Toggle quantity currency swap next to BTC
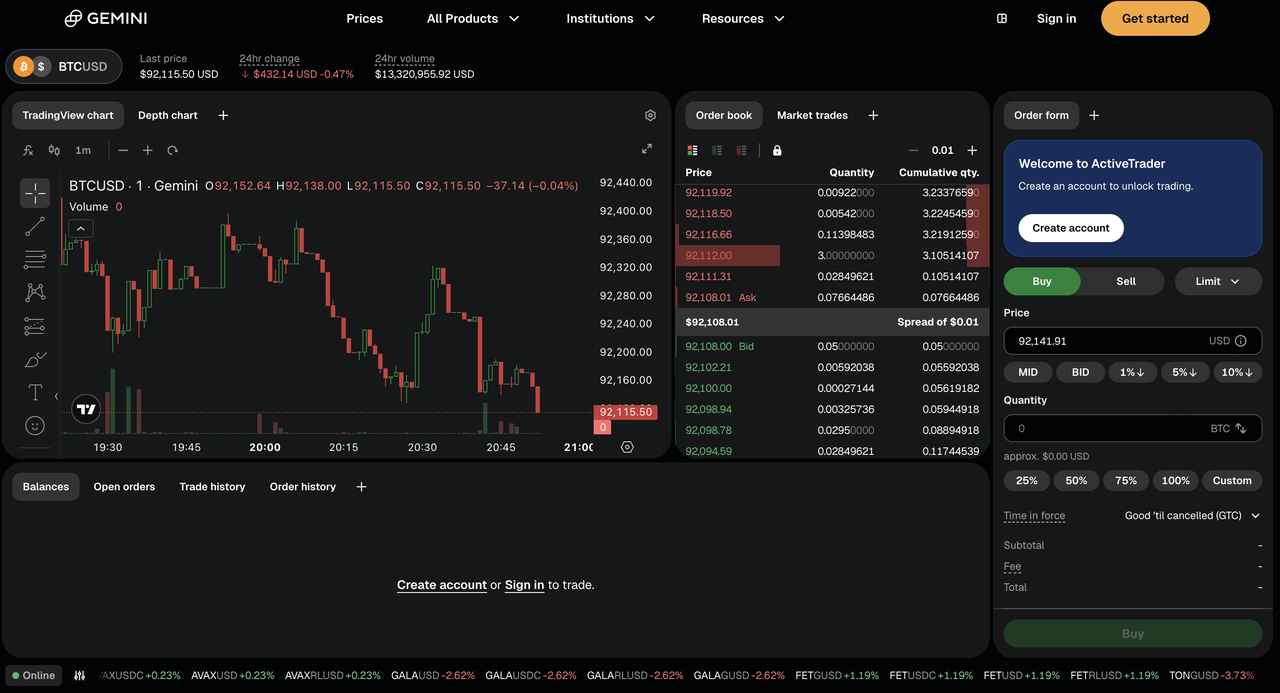Image resolution: width=1280 pixels, height=693 pixels. (x=1241, y=428)
